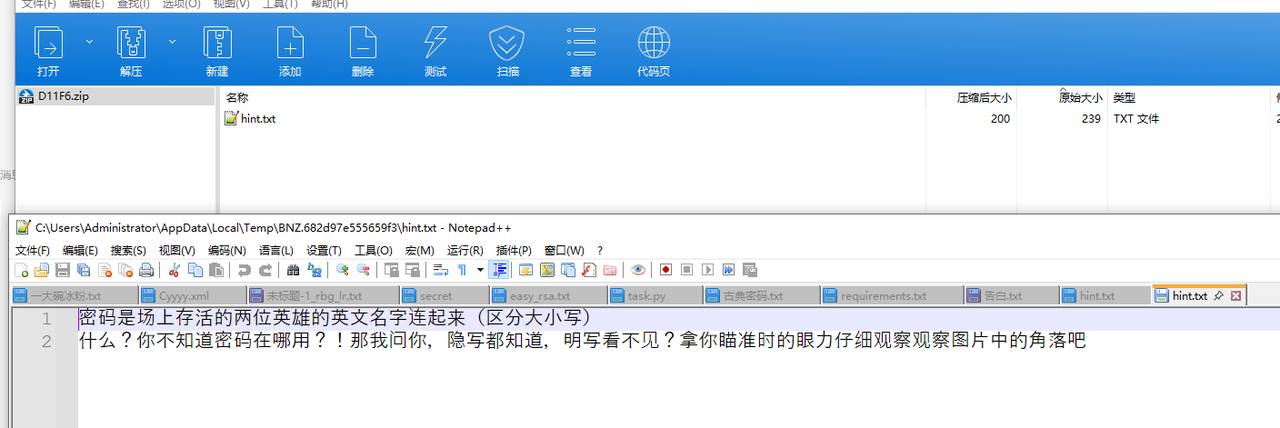Close the active hint.txt tab
This screenshot has width=1280, height=428.
tap(1236, 296)
